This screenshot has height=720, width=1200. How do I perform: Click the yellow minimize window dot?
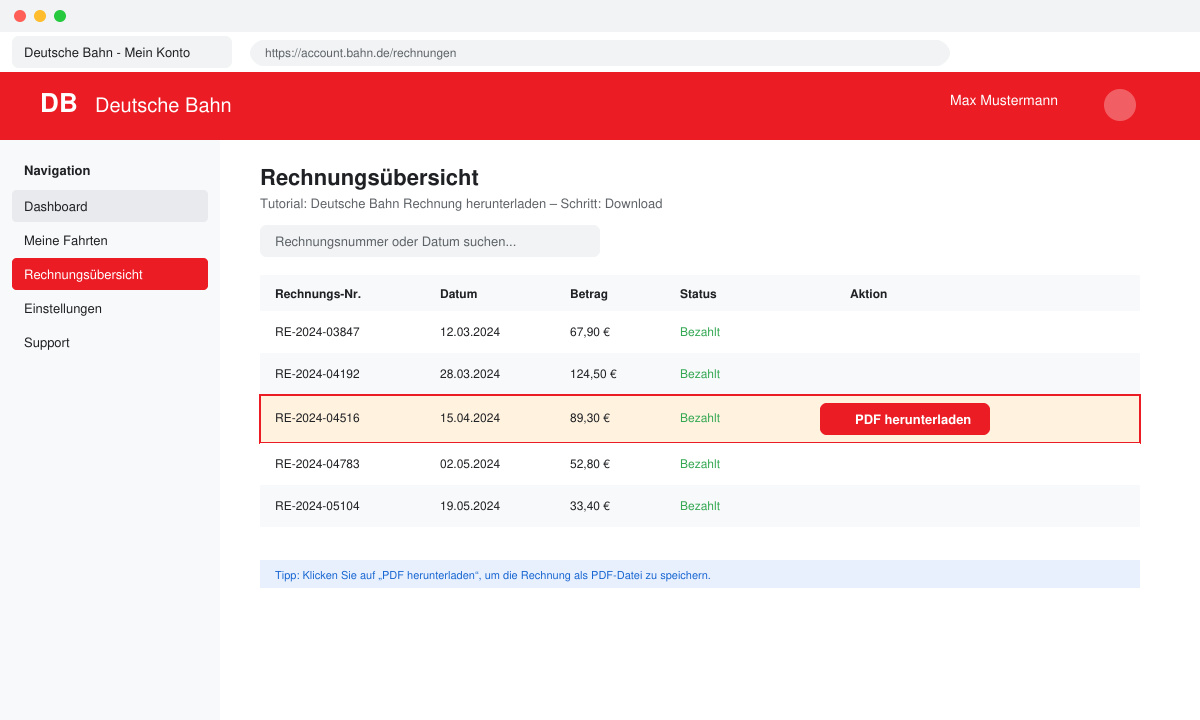40,16
